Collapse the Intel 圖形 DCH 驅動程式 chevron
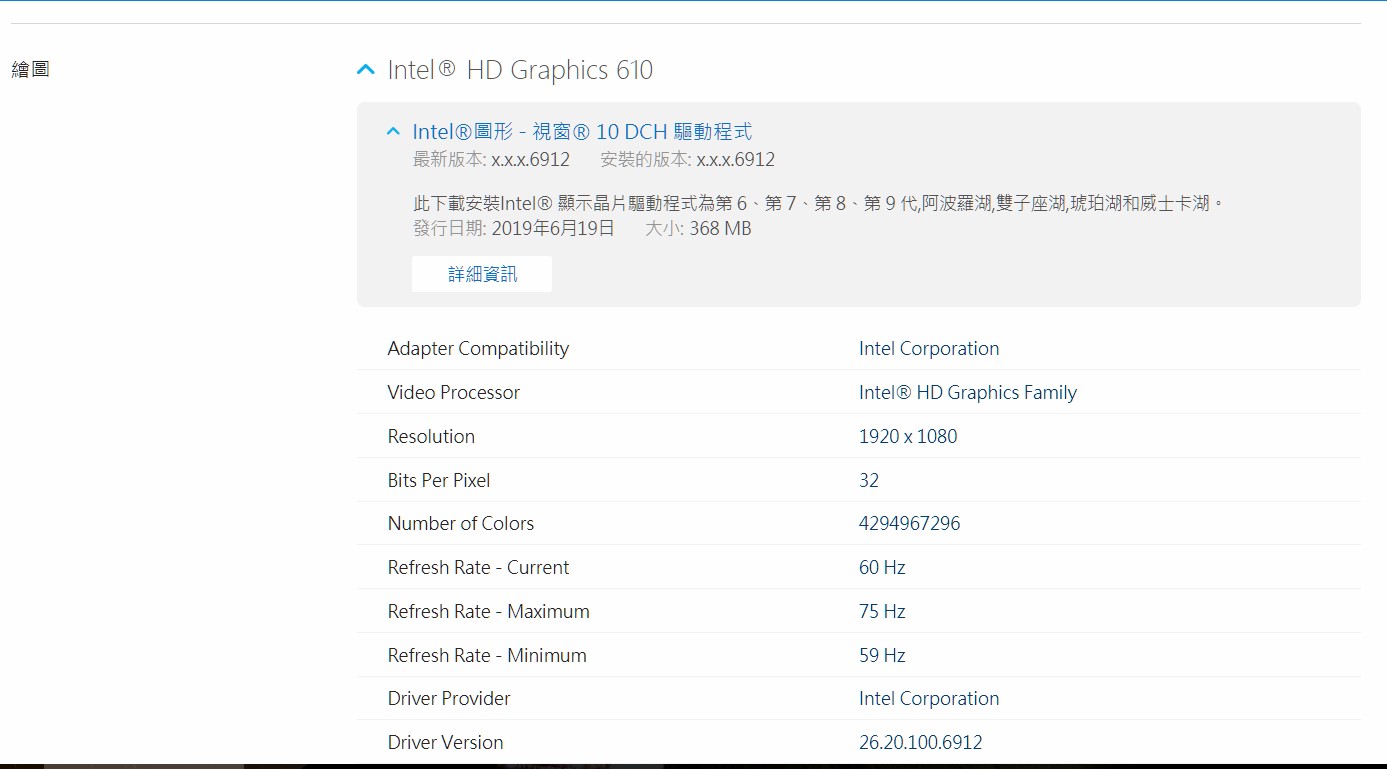Viewport: 1387px width, 769px height. pyautogui.click(x=393, y=132)
